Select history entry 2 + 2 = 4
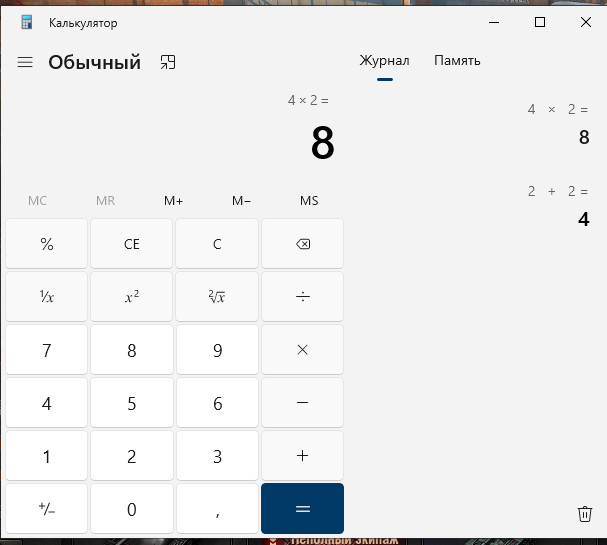Screen dimensions: 607x545 tap(479, 206)
